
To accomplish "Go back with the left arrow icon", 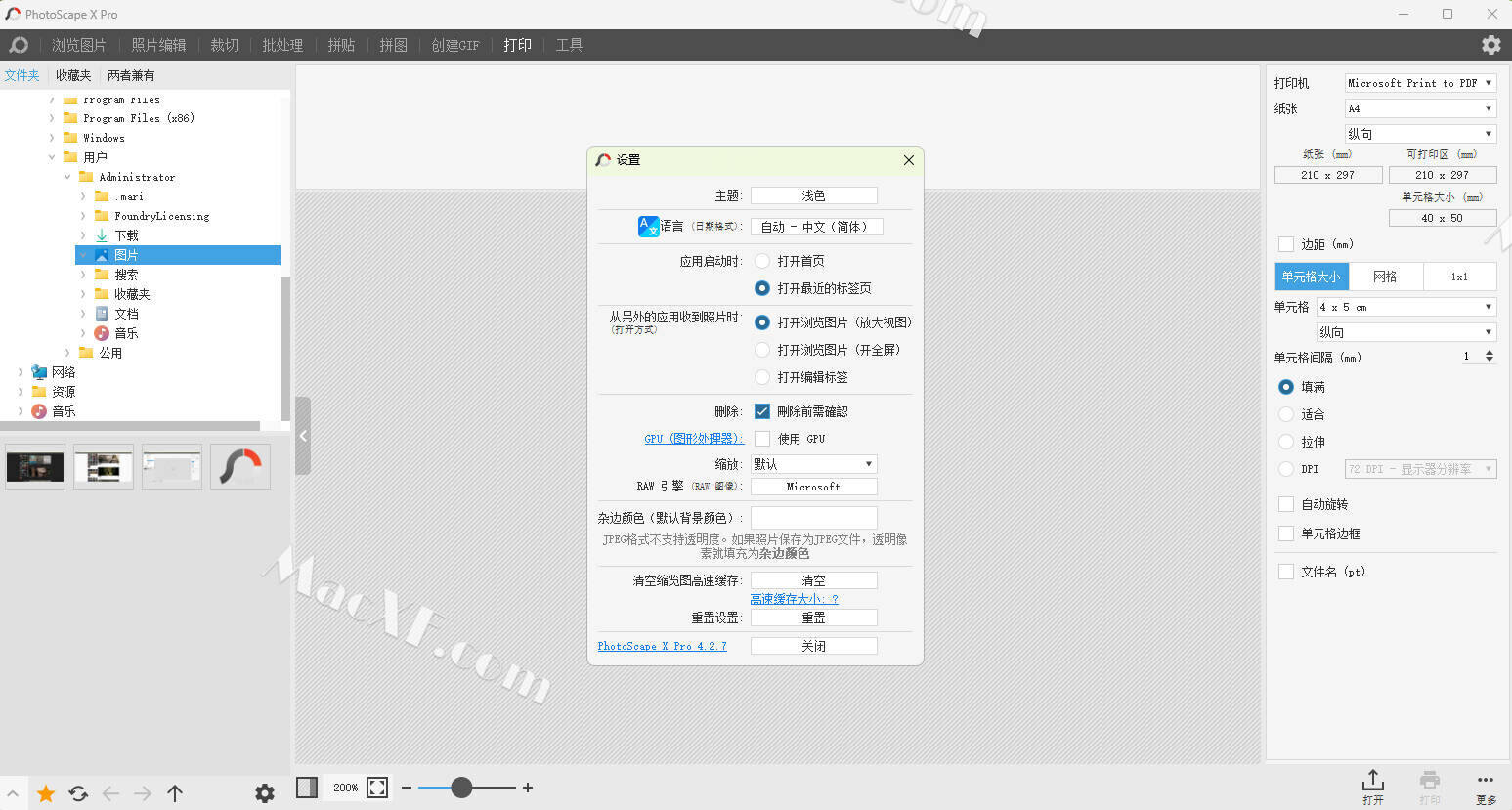I will (110, 793).
